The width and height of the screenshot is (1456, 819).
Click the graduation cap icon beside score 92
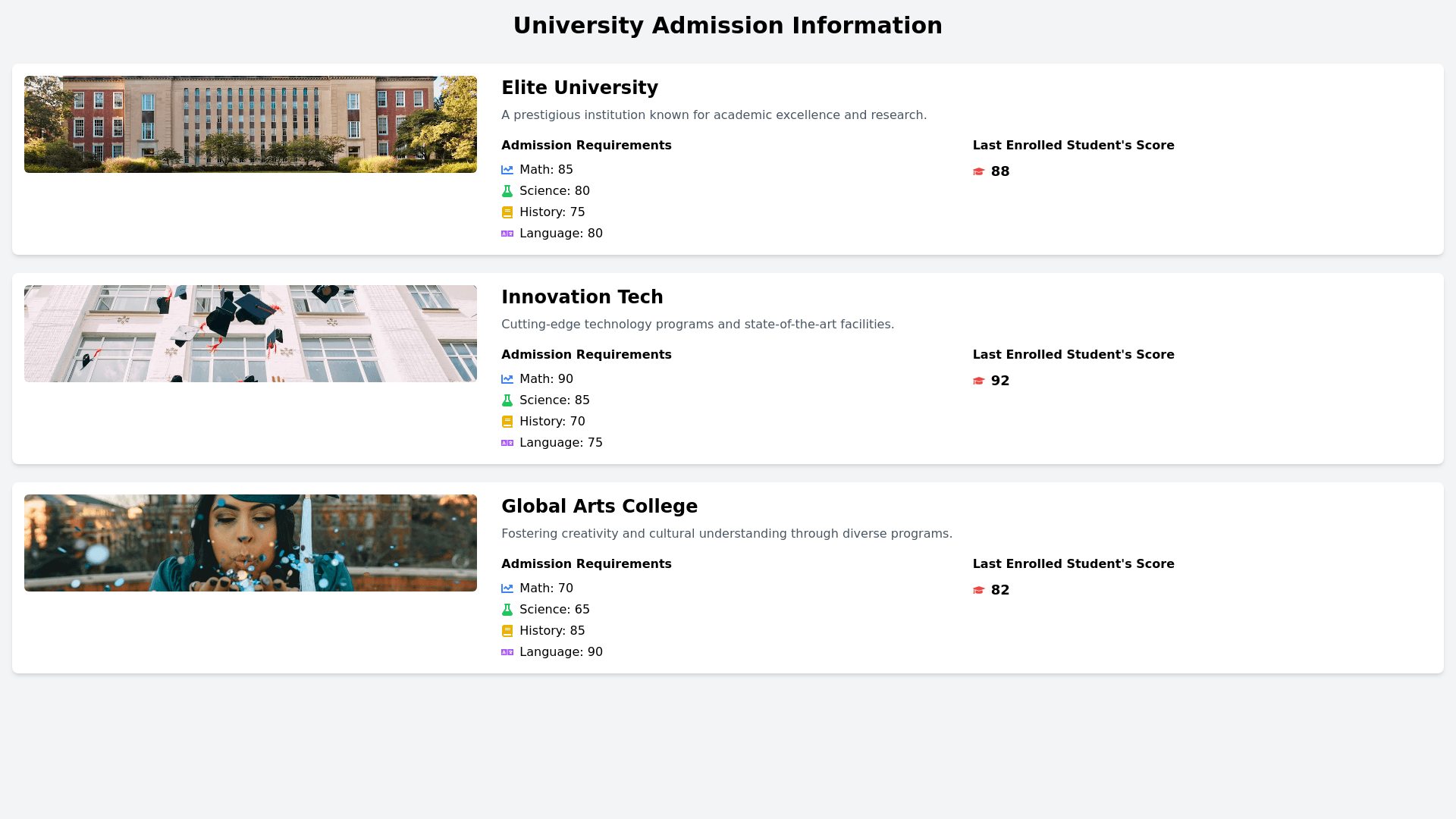(x=978, y=381)
